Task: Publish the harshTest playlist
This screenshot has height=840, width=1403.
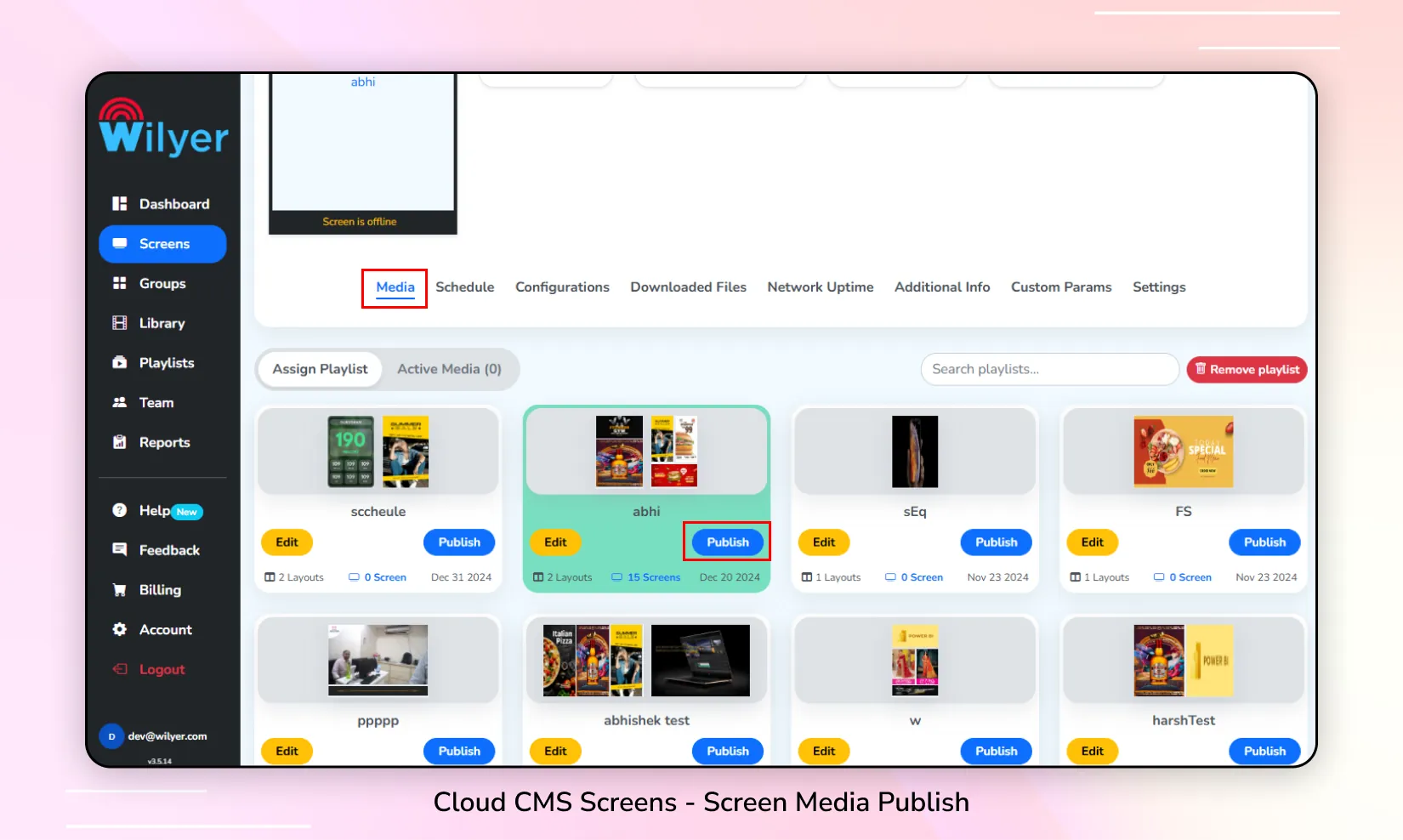Action: (x=1265, y=752)
